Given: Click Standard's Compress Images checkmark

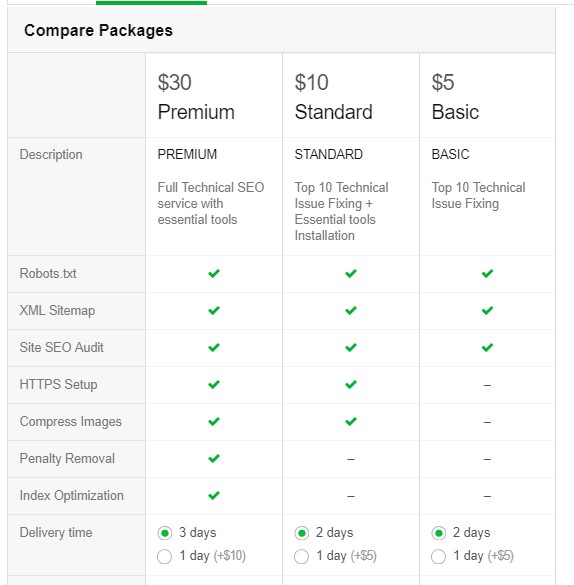Looking at the screenshot, I should pos(351,422).
